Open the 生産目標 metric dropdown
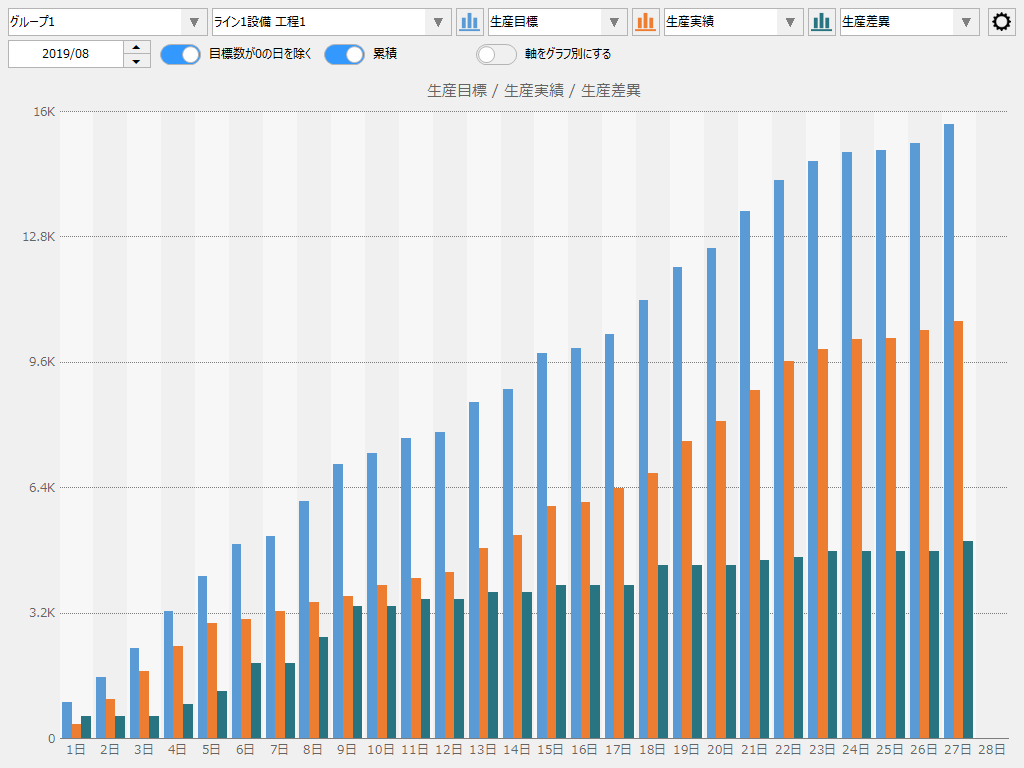The width and height of the screenshot is (1024, 768). pos(613,21)
